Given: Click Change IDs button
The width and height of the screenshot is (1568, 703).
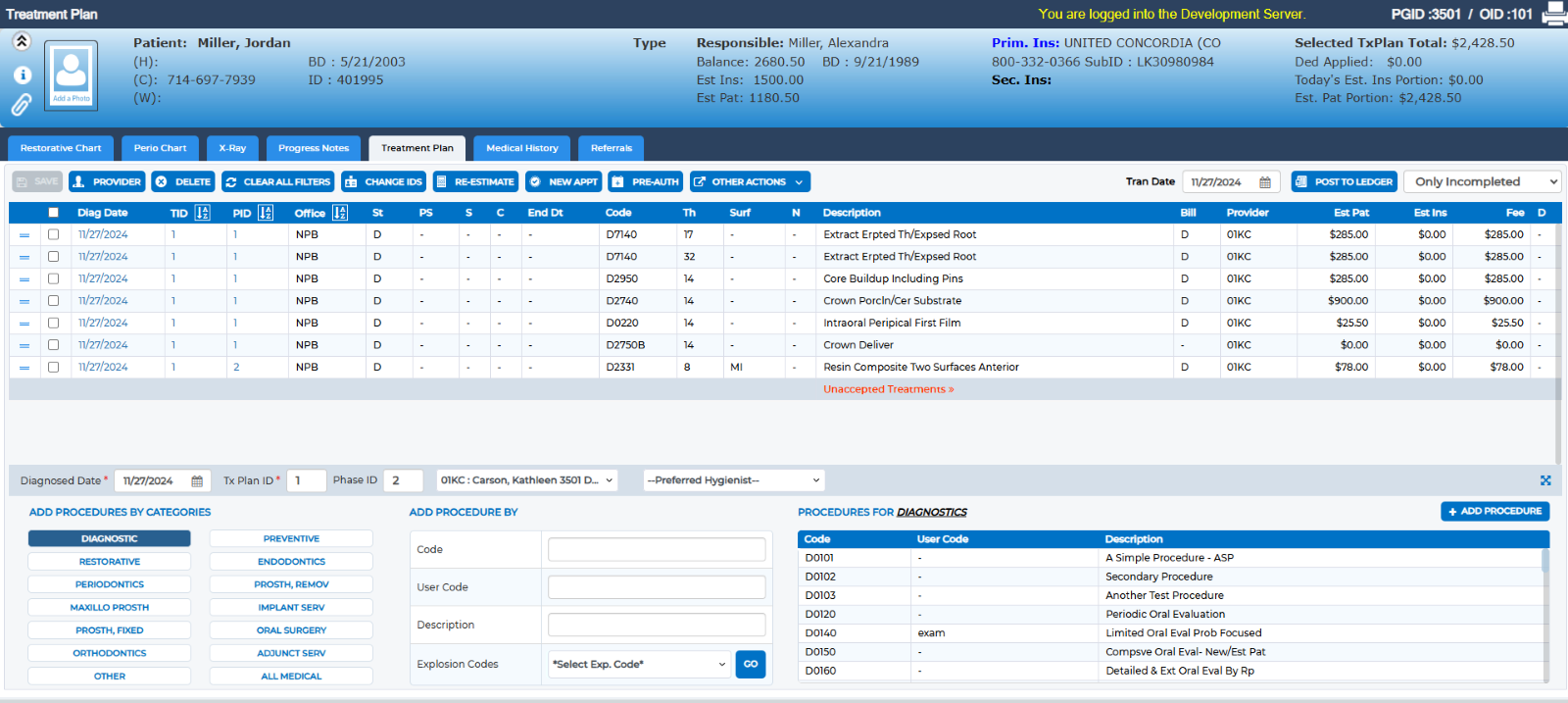Looking at the screenshot, I should pyautogui.click(x=384, y=181).
